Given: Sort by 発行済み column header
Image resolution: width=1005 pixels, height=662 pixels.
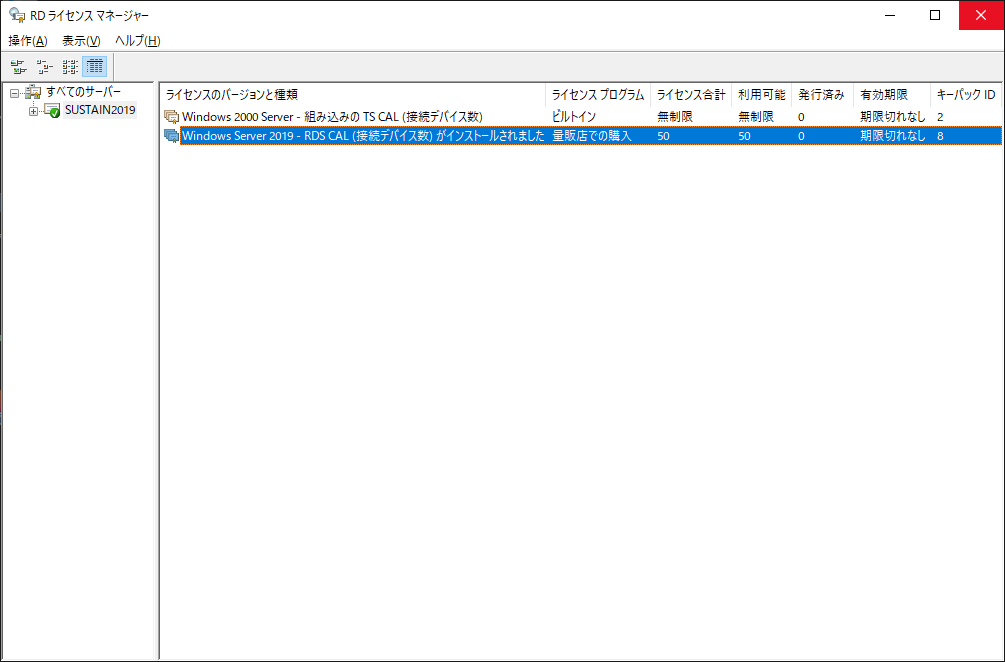Looking at the screenshot, I should (x=822, y=95).
